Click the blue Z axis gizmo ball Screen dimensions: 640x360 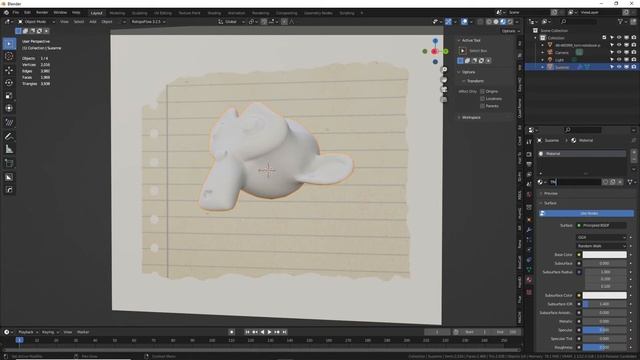click(x=436, y=41)
